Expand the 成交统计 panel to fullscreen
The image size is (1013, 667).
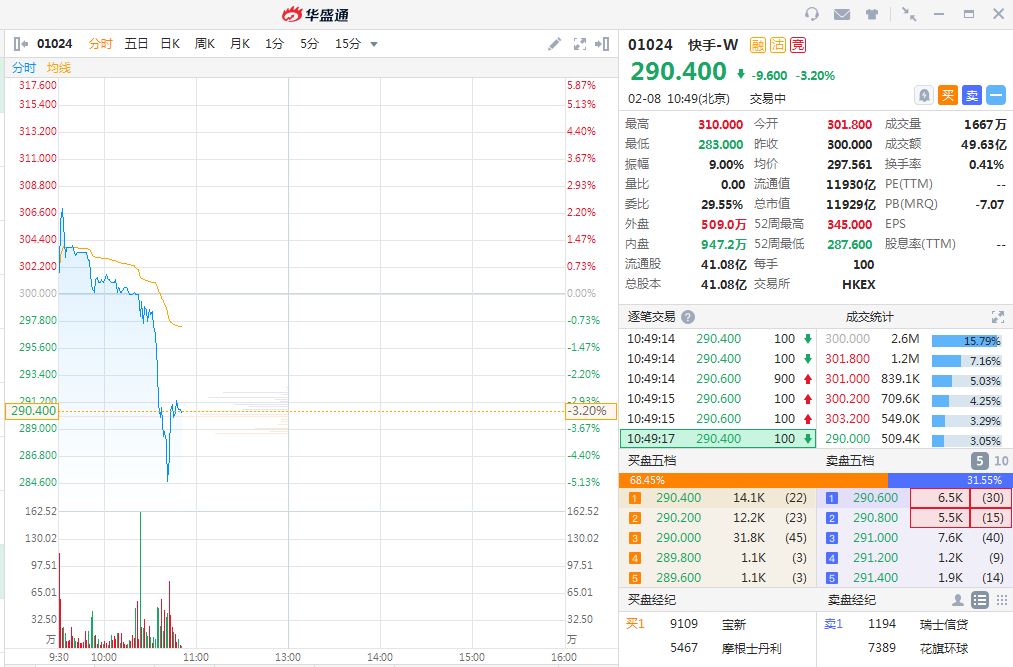pos(997,317)
